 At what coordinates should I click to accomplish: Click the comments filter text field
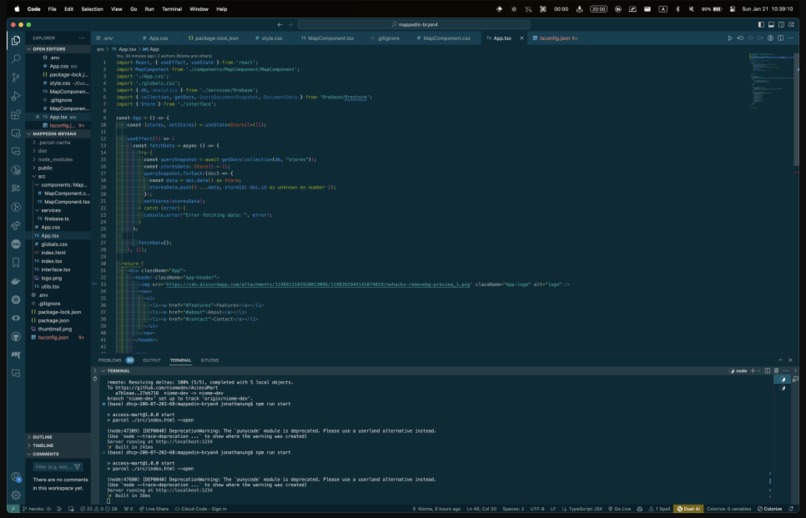click(x=58, y=467)
